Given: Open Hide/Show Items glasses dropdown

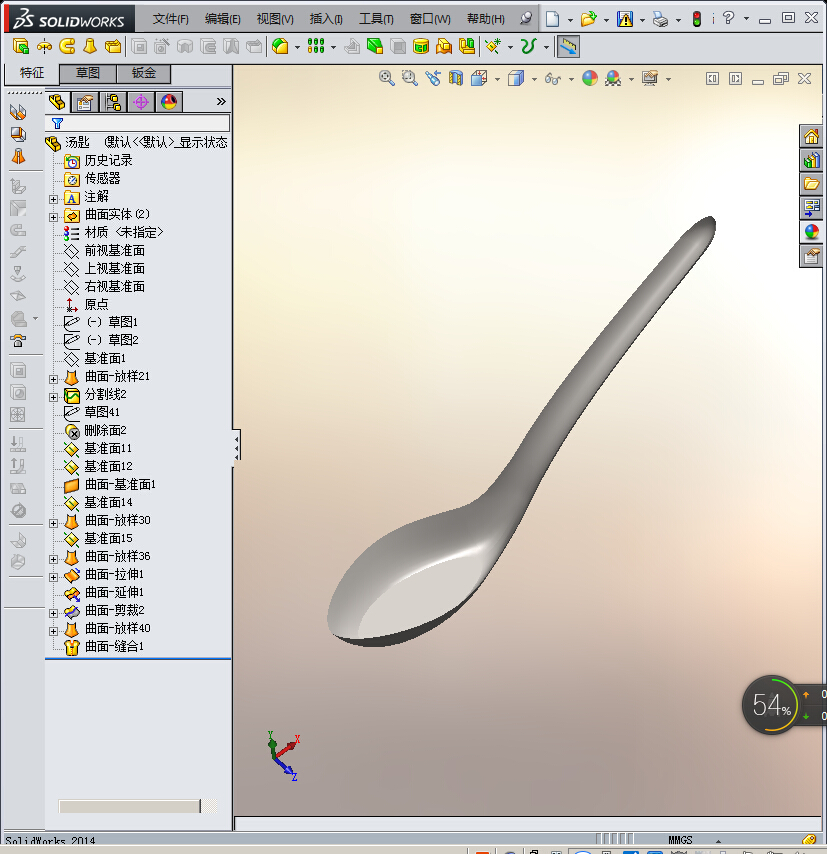Looking at the screenshot, I should pos(571,80).
